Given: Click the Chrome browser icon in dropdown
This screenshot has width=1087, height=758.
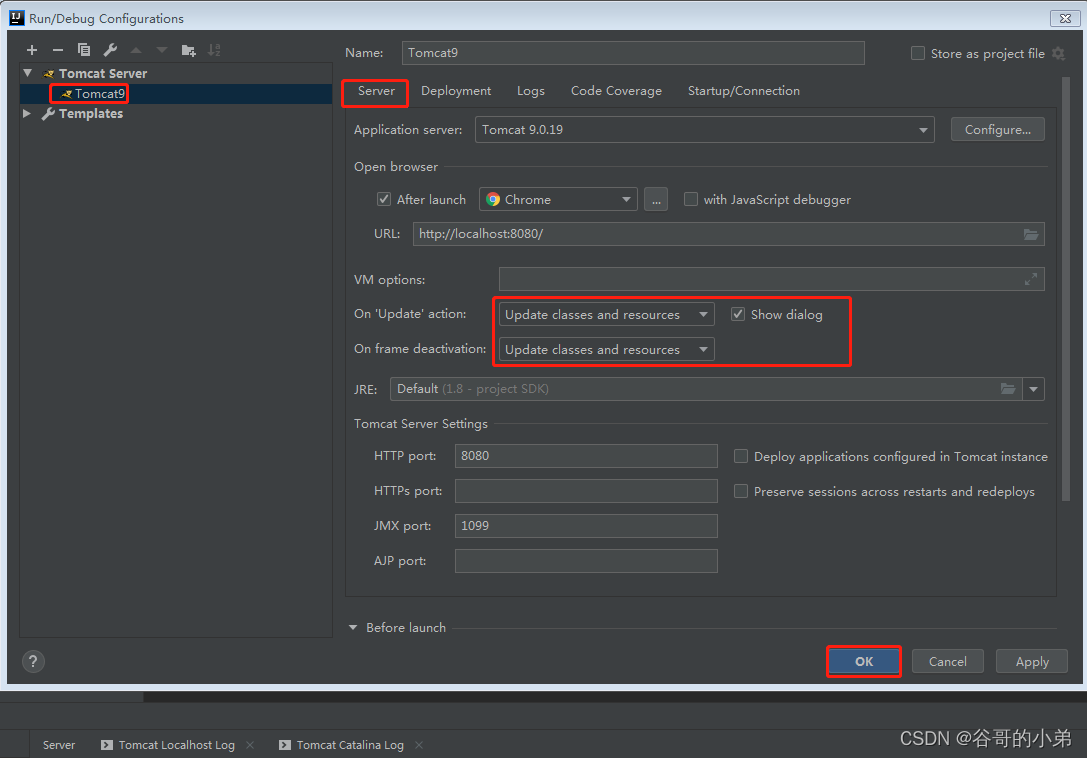Looking at the screenshot, I should pos(493,200).
